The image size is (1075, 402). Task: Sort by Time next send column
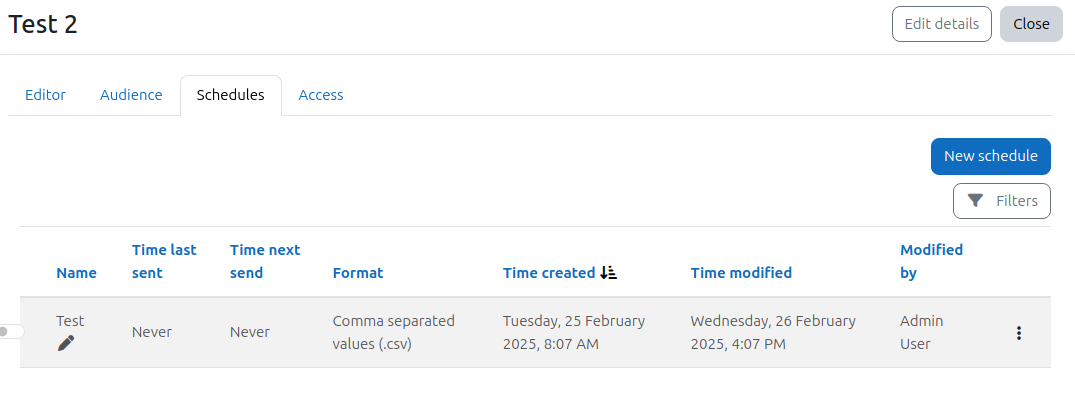click(265, 261)
